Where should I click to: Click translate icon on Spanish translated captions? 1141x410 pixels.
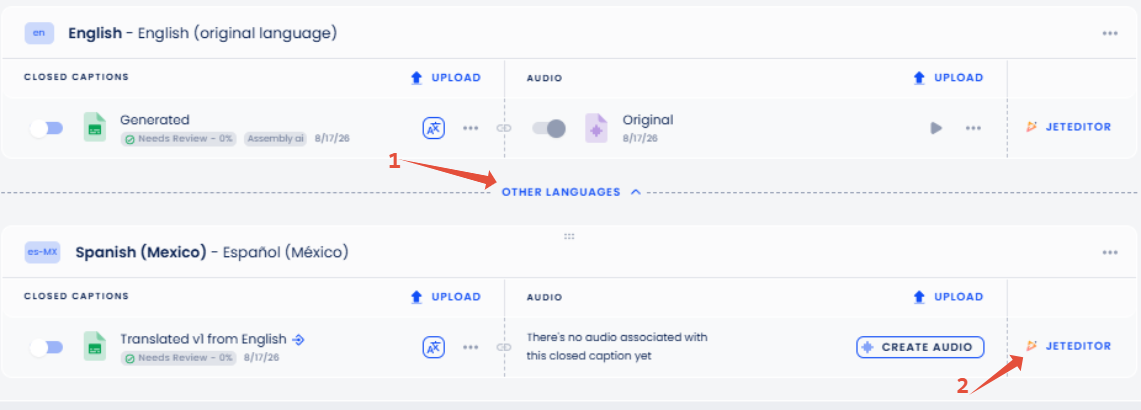tap(434, 347)
